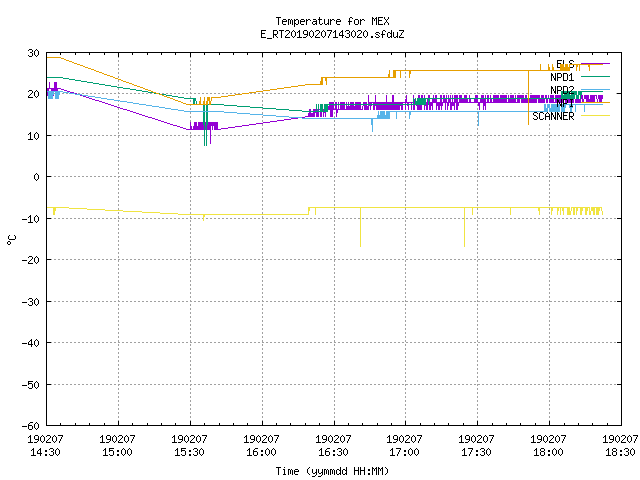Click the y-axis label -30
The image size is (640, 480).
(31, 302)
